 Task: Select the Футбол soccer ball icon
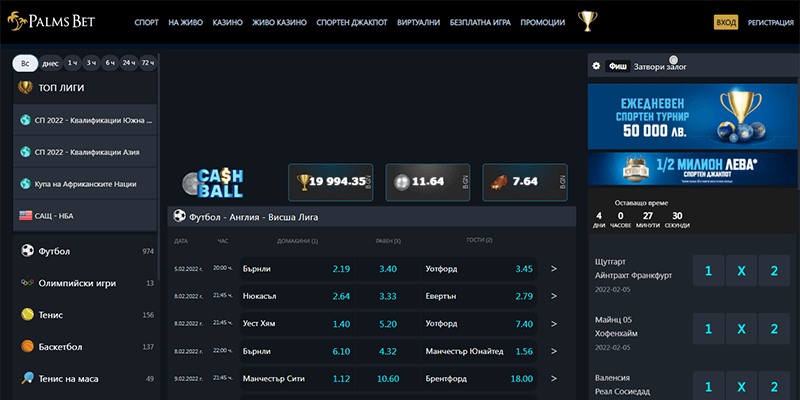point(27,251)
